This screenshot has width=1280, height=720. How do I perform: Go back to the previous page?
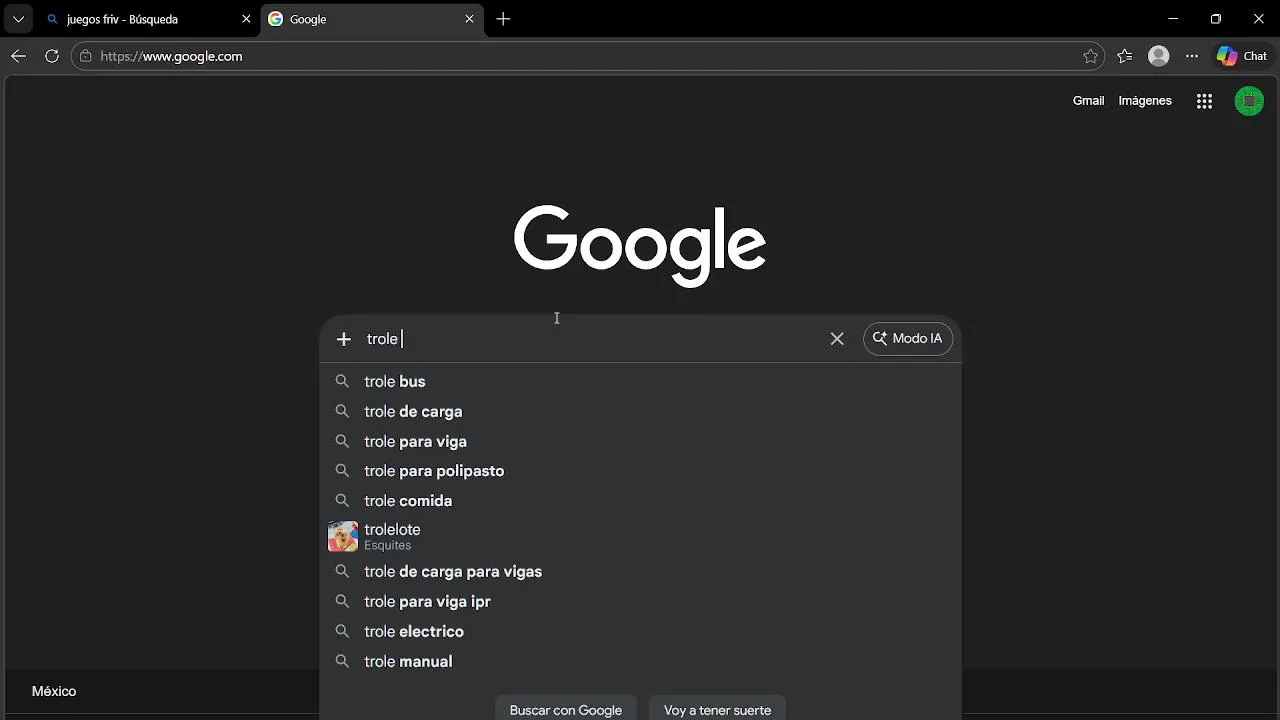(18, 56)
